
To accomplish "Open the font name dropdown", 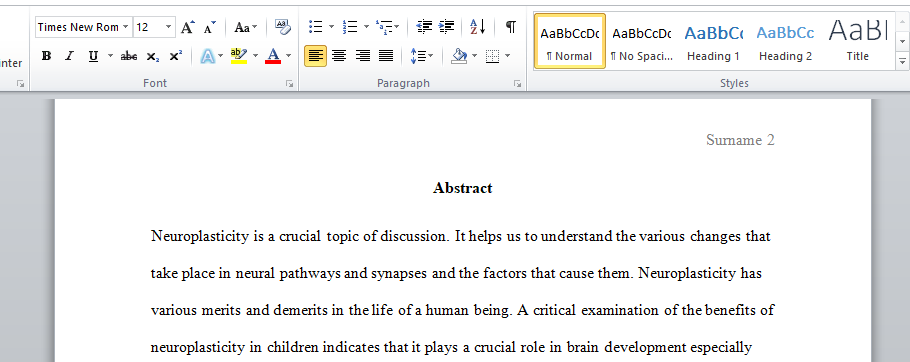I will 125,27.
